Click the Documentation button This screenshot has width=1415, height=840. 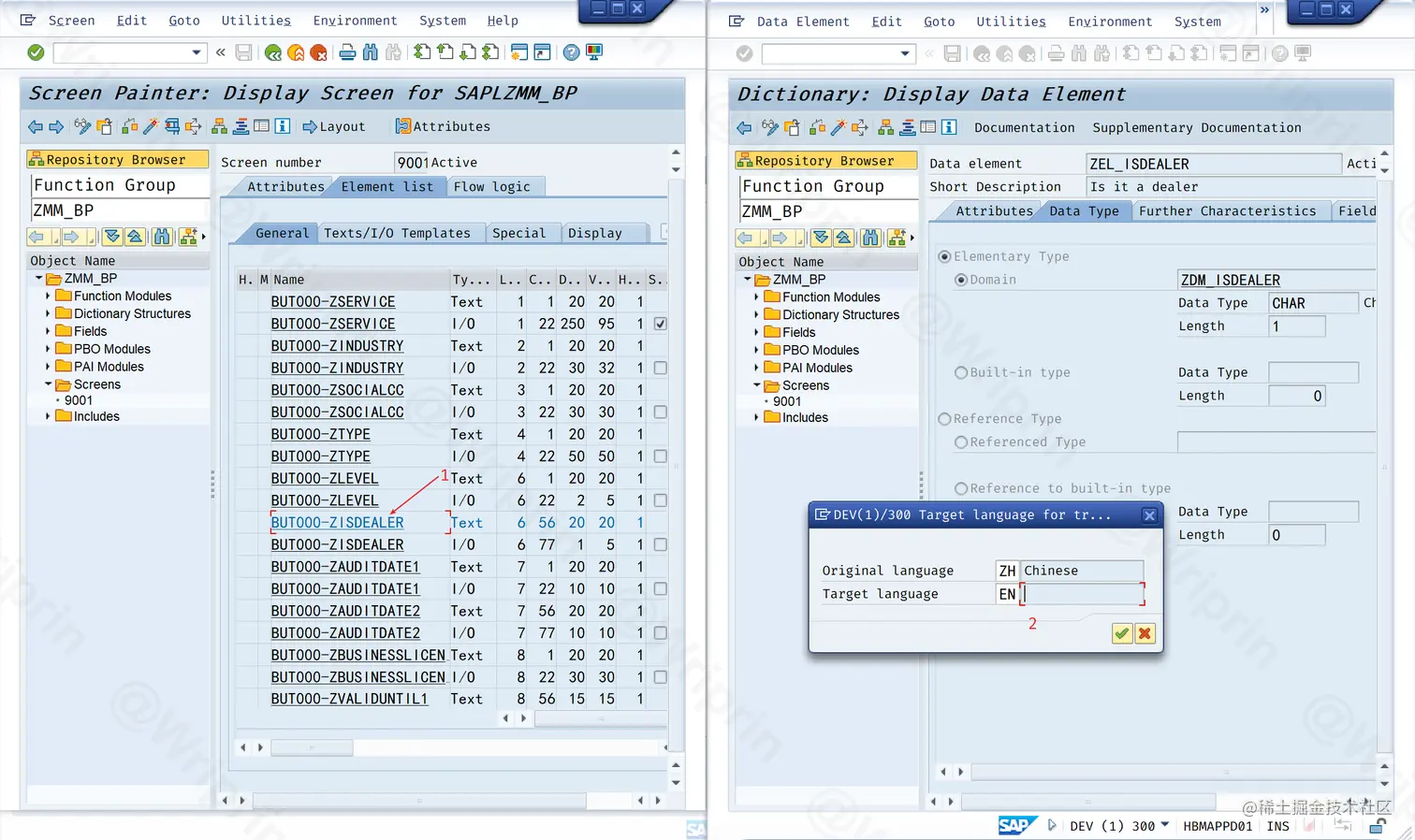[x=1024, y=127]
